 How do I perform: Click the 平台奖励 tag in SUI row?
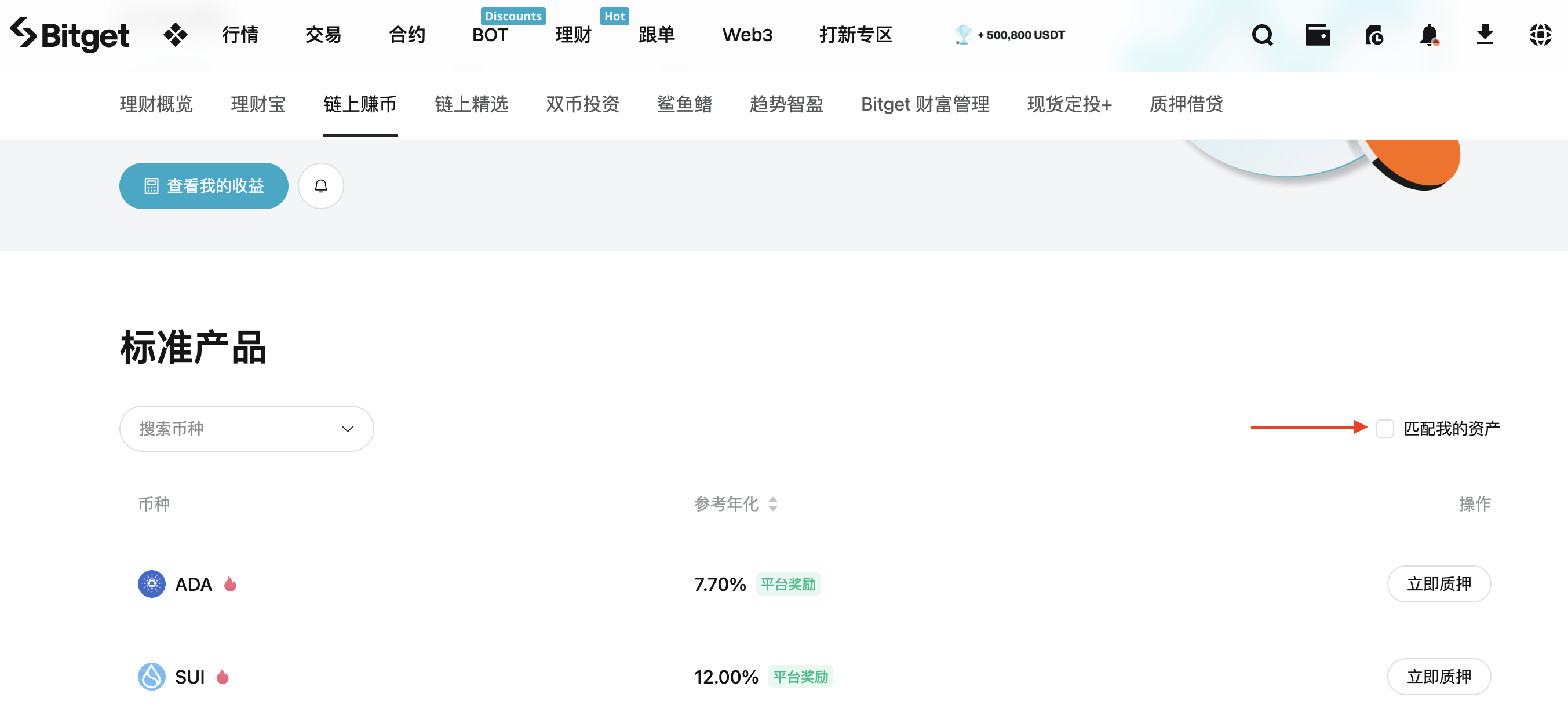pos(800,676)
